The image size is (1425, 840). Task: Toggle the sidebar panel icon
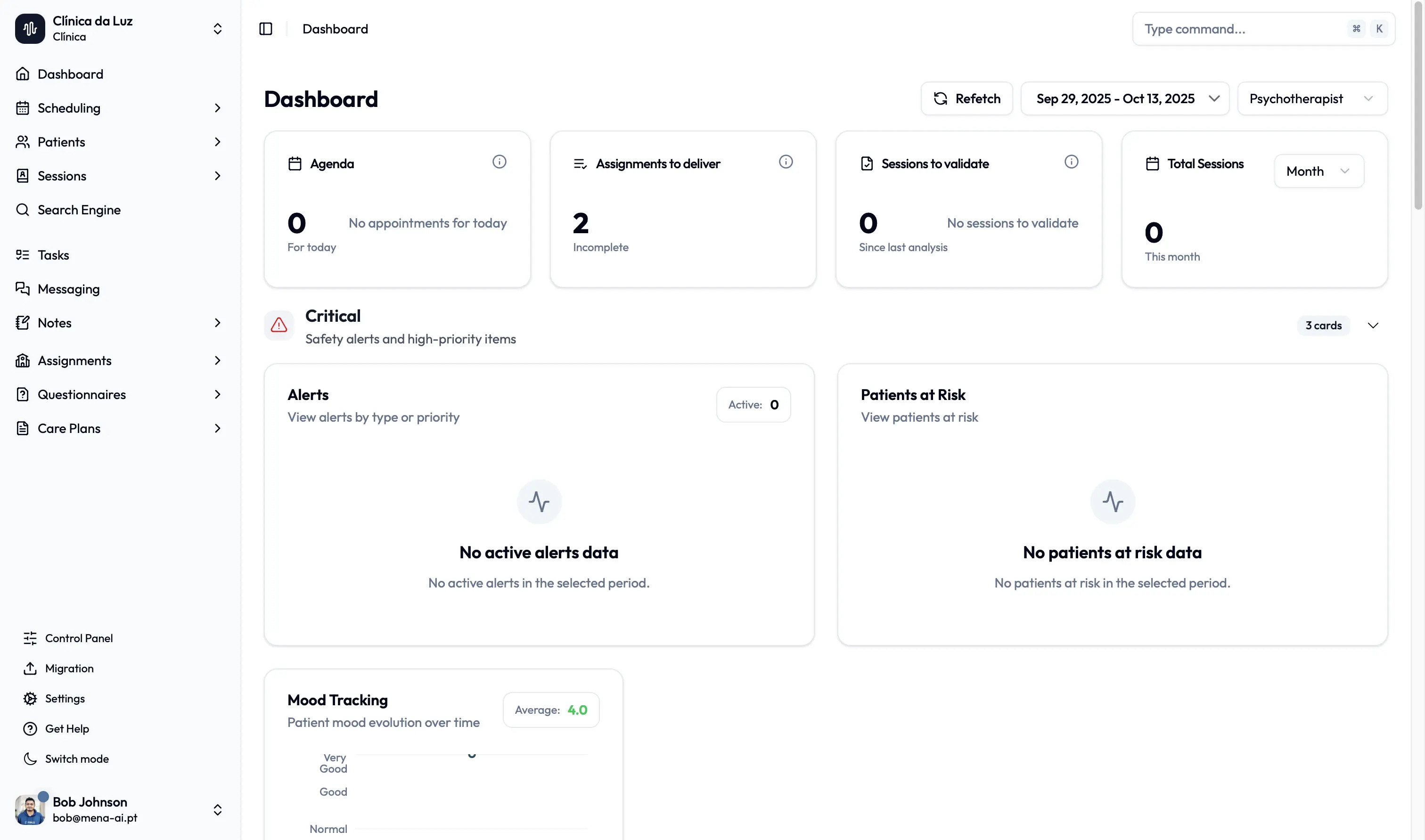[265, 29]
